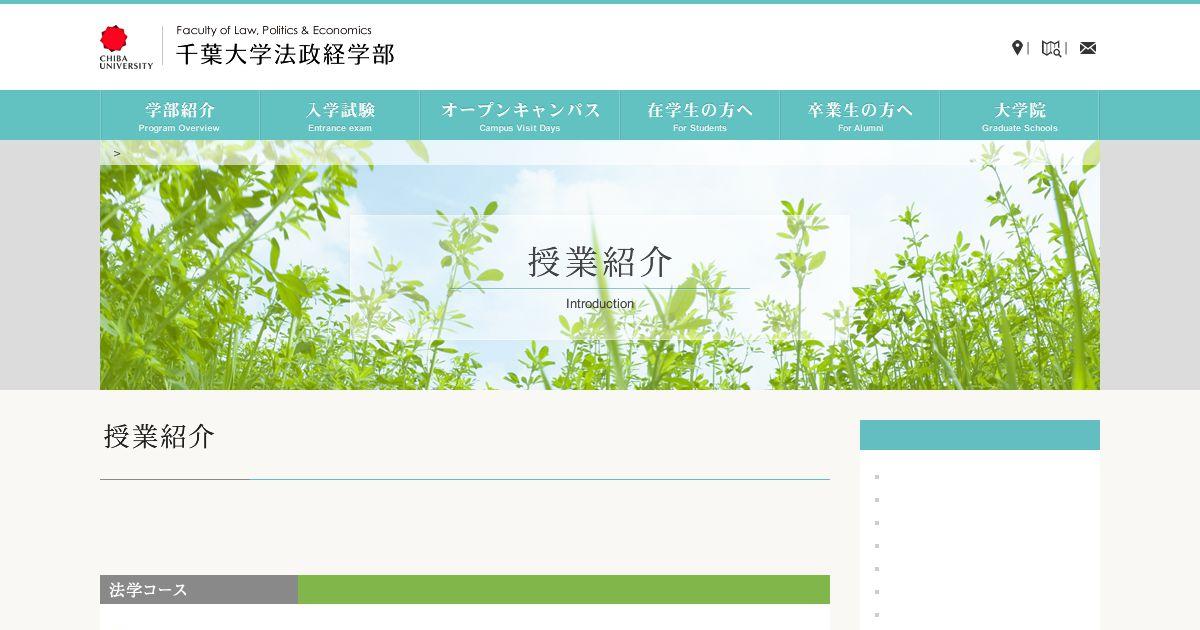Image resolution: width=1200 pixels, height=630 pixels.
Task: Open 入学試験 Entrance exam menu
Action: (340, 115)
